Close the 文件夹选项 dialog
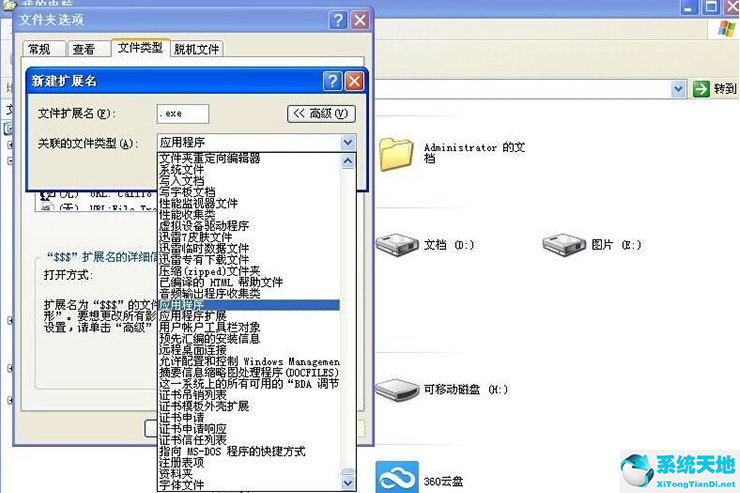 coord(360,20)
